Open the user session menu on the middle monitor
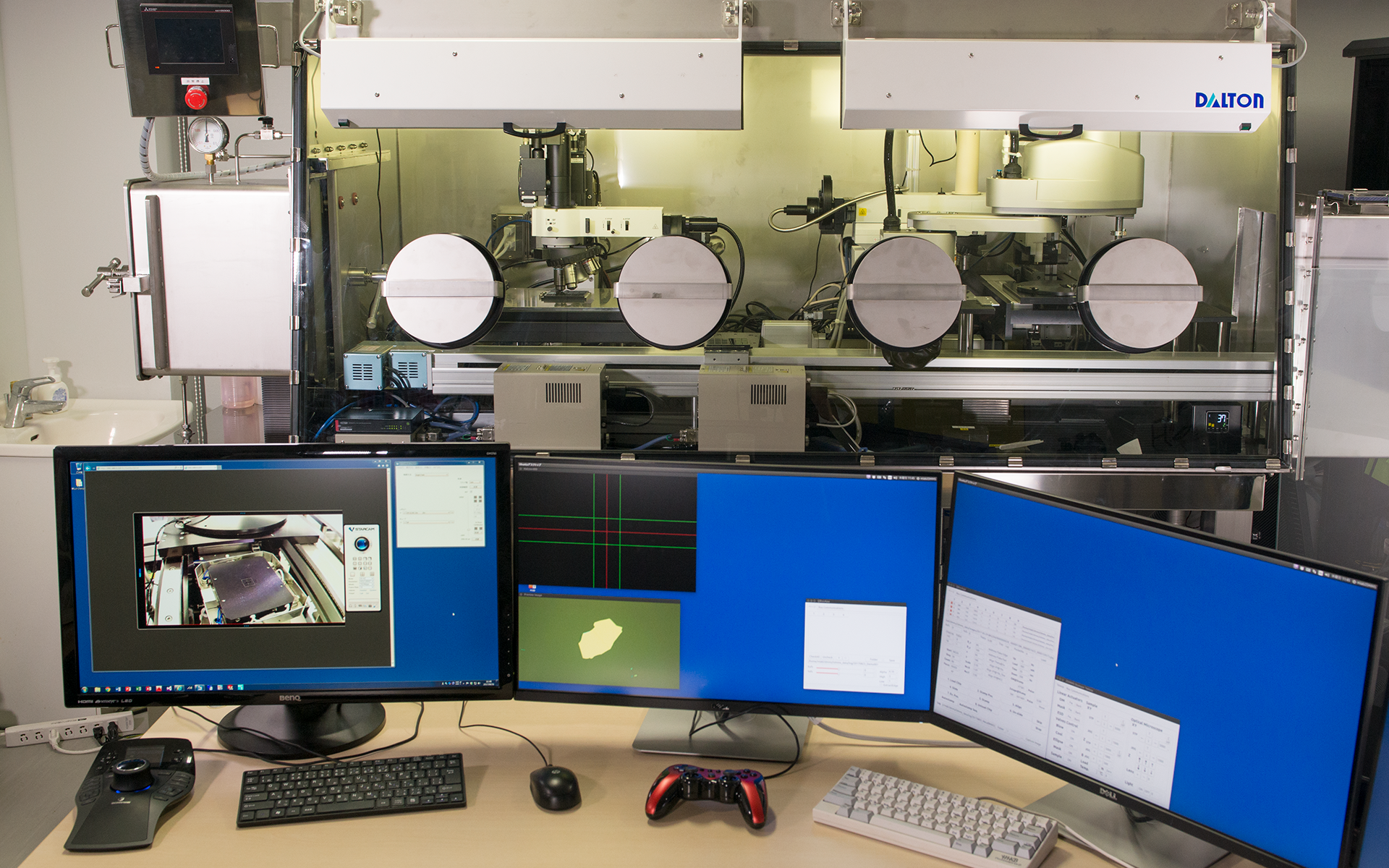The height and width of the screenshot is (868, 1389). pyautogui.click(x=927, y=479)
